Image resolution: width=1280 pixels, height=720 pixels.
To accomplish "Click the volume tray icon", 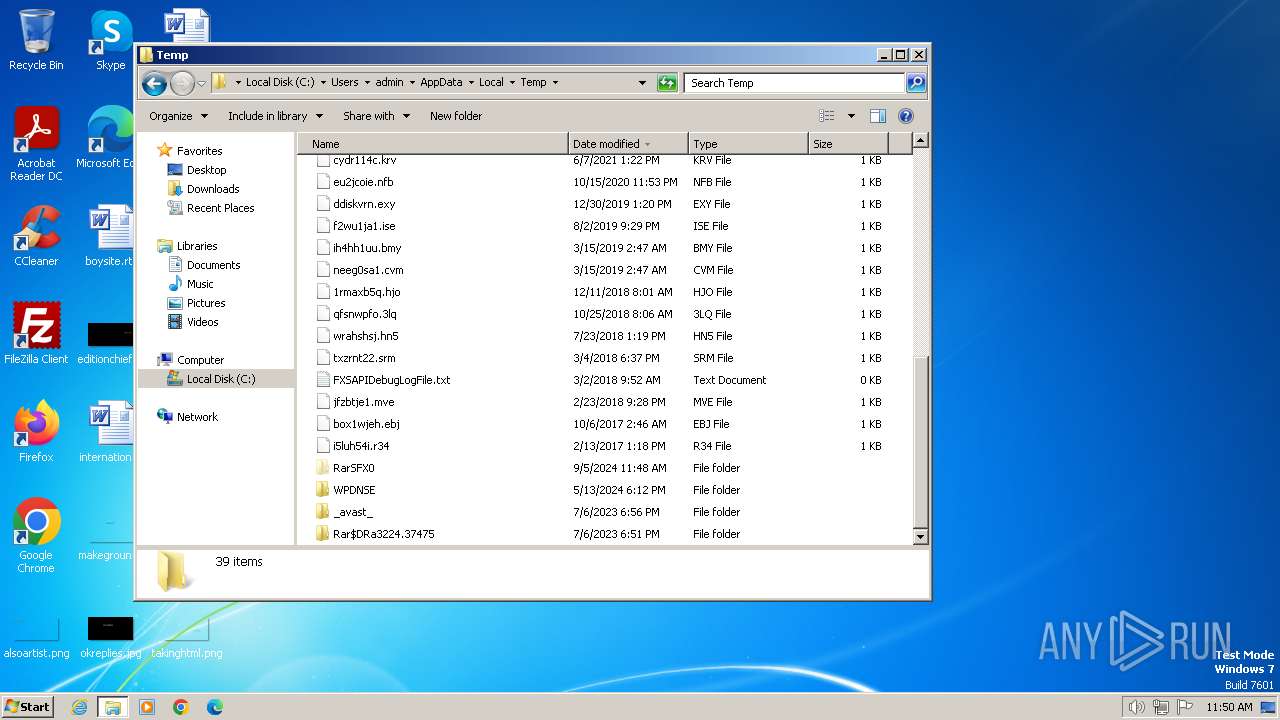I will click(x=1136, y=707).
